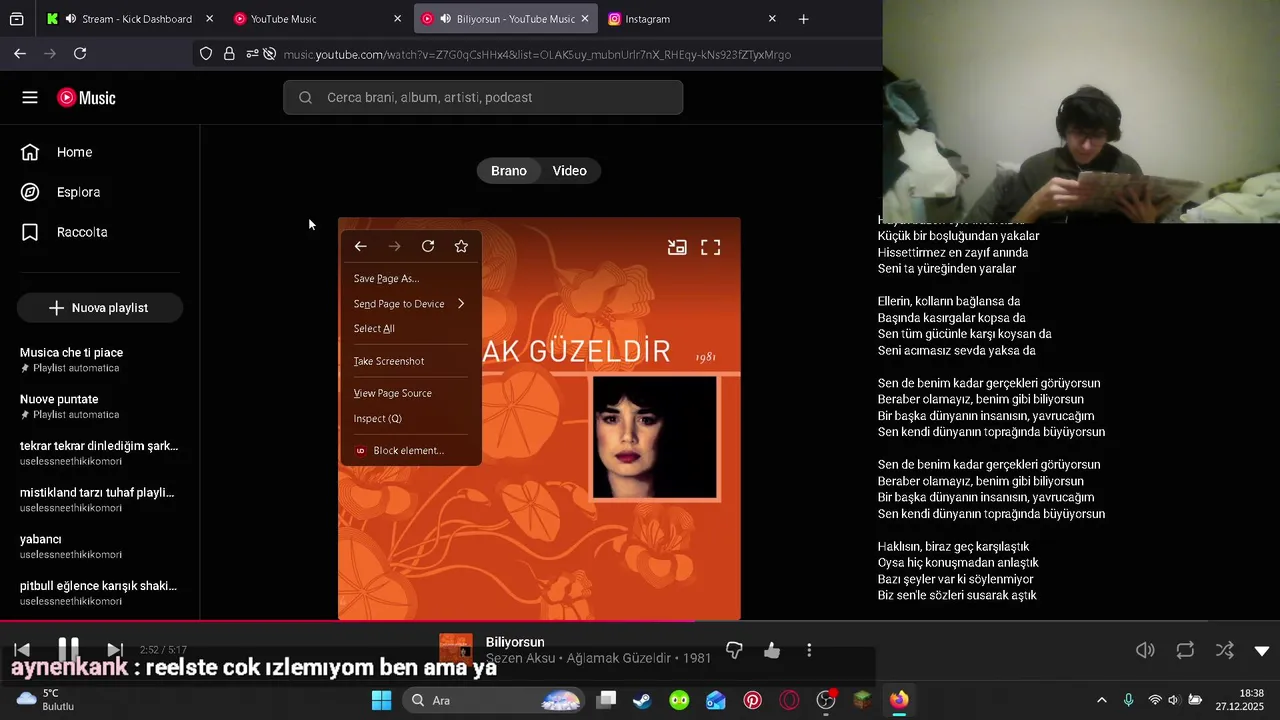The width and height of the screenshot is (1280, 720).
Task: Click the context menu reload icon
Action: pos(428,246)
